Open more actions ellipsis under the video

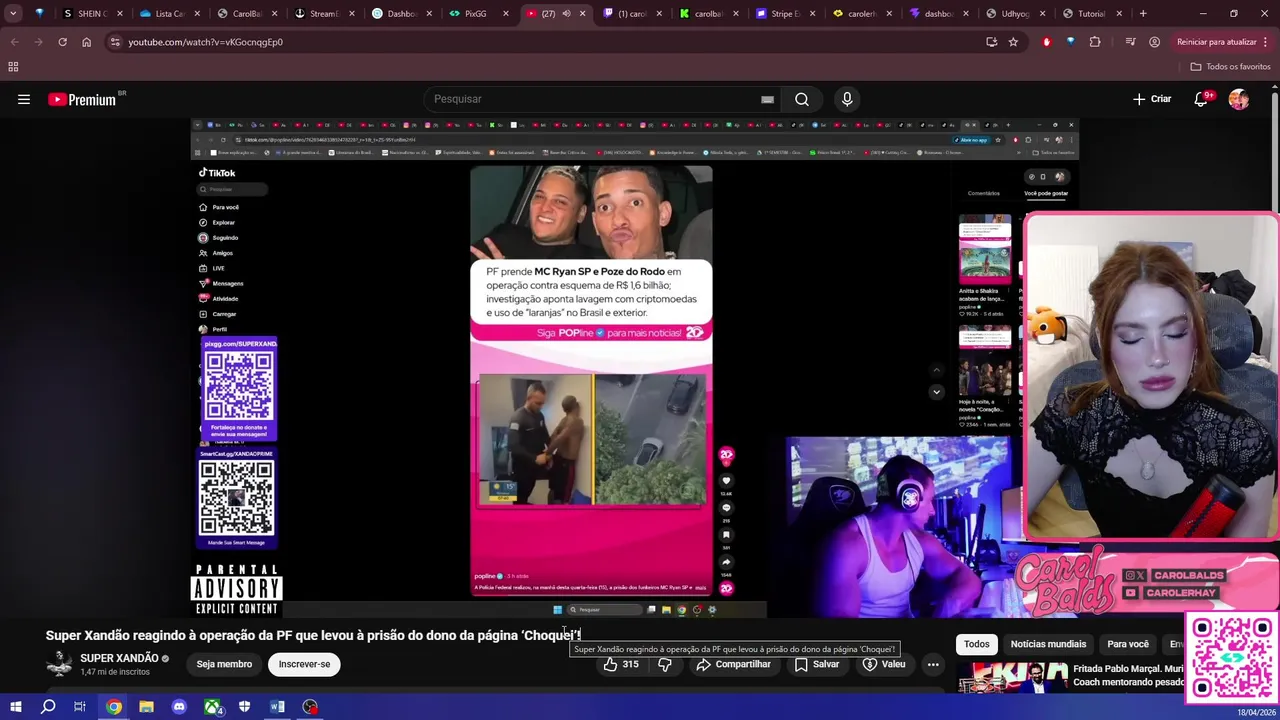(x=933, y=664)
